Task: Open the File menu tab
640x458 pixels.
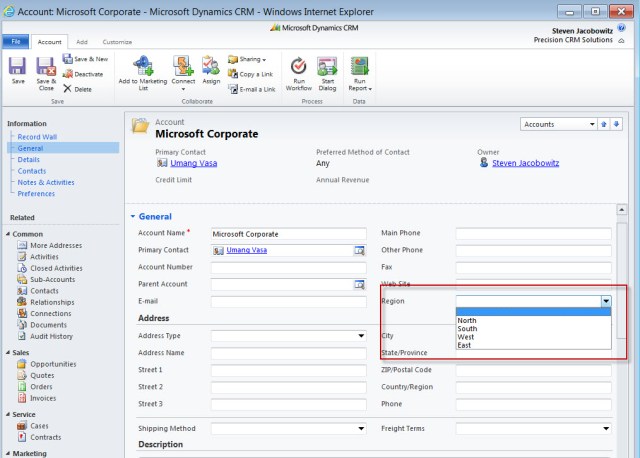Action: 16,42
